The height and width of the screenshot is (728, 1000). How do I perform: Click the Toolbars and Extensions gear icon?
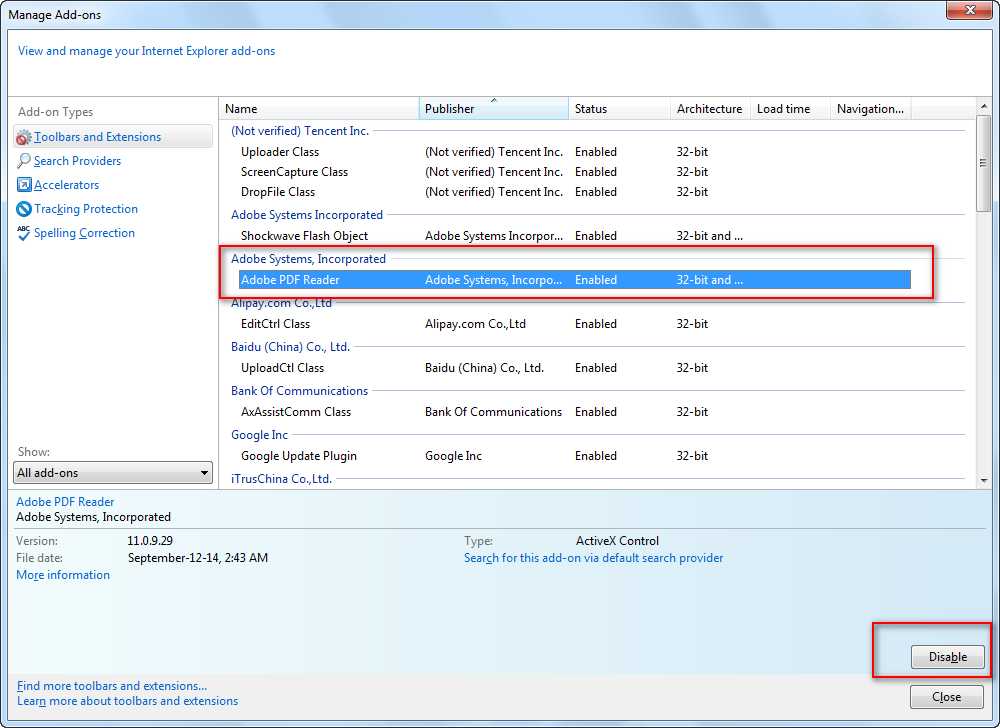pos(24,137)
